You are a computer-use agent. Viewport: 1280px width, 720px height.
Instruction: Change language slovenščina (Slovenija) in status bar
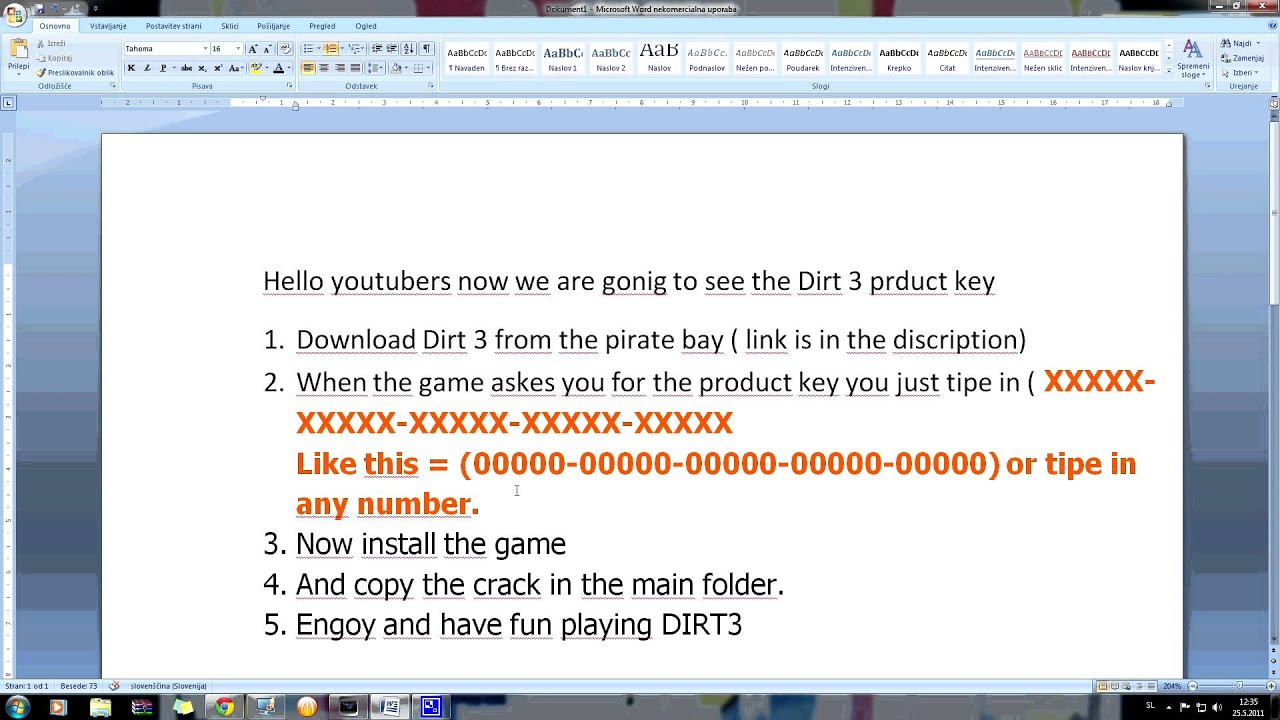168,686
